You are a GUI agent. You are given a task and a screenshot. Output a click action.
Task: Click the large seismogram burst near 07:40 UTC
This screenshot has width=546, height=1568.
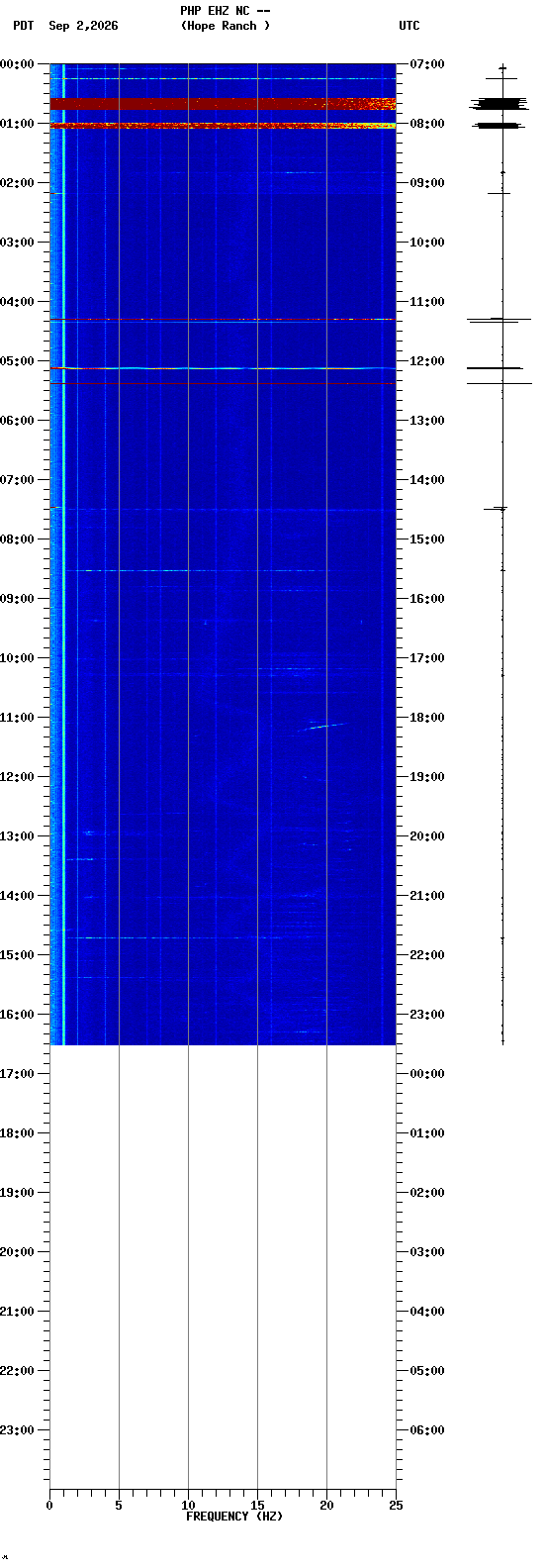500,103
